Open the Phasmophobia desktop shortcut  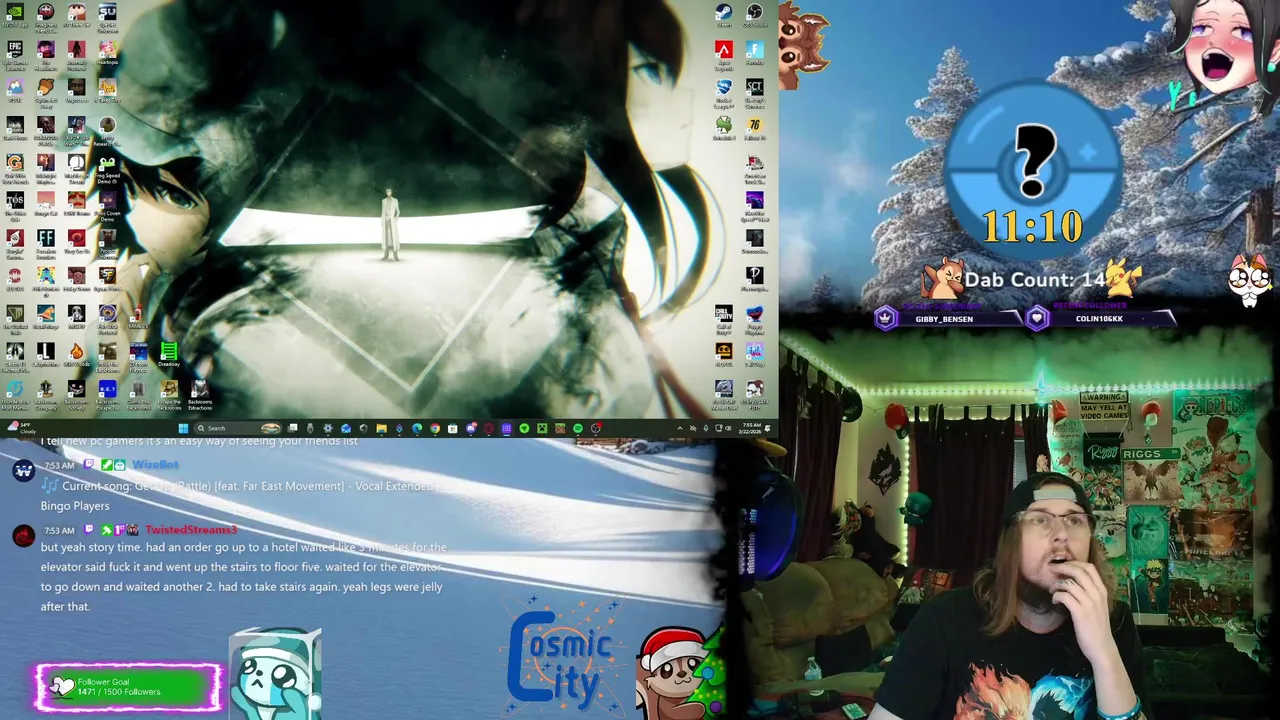(755, 276)
